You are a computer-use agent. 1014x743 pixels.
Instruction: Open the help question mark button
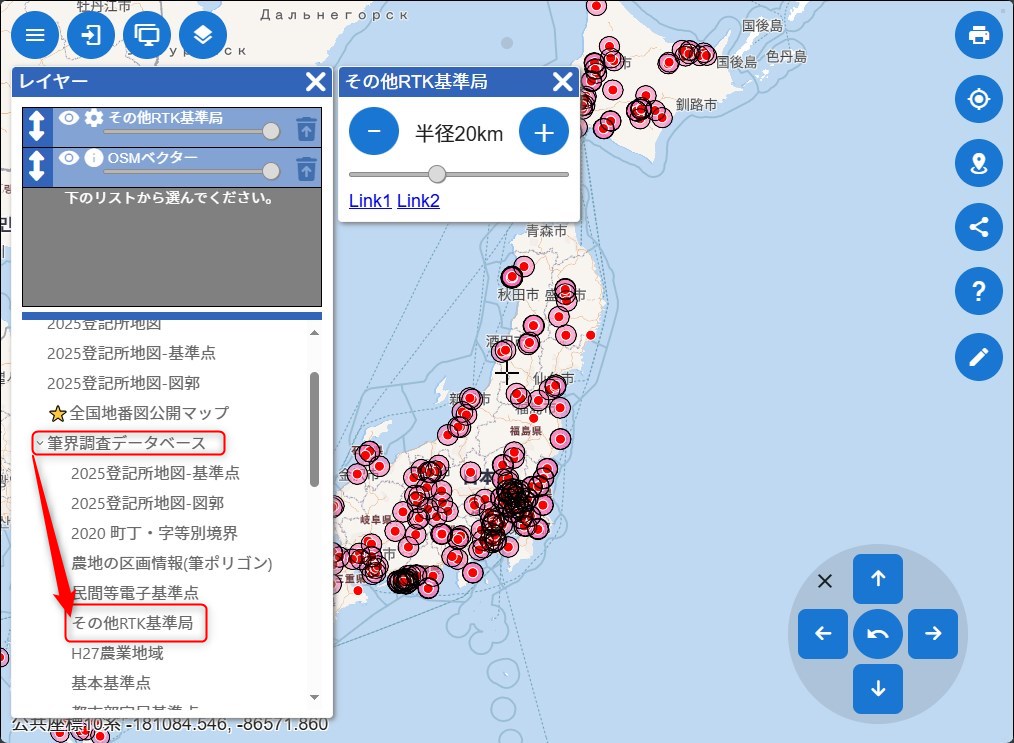point(978,291)
